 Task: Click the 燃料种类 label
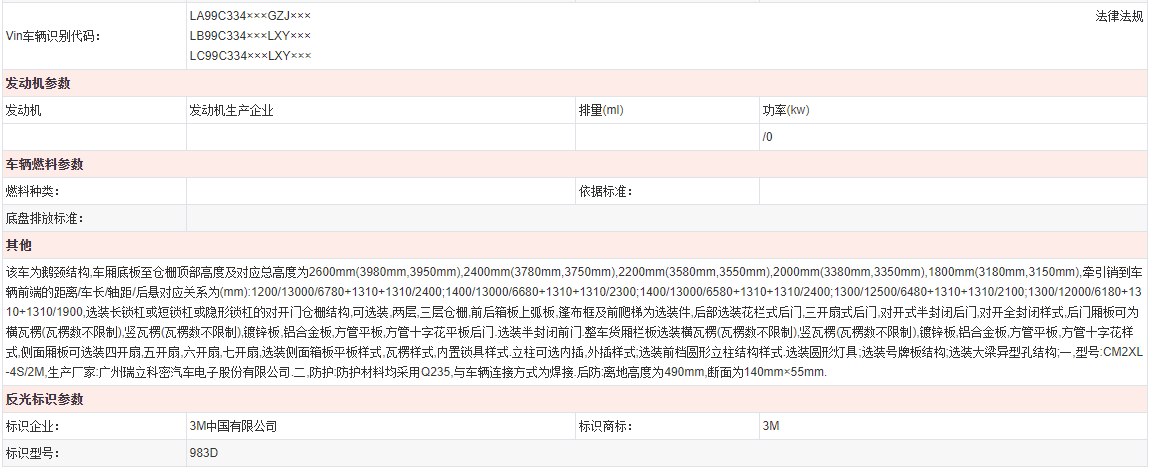[33, 191]
